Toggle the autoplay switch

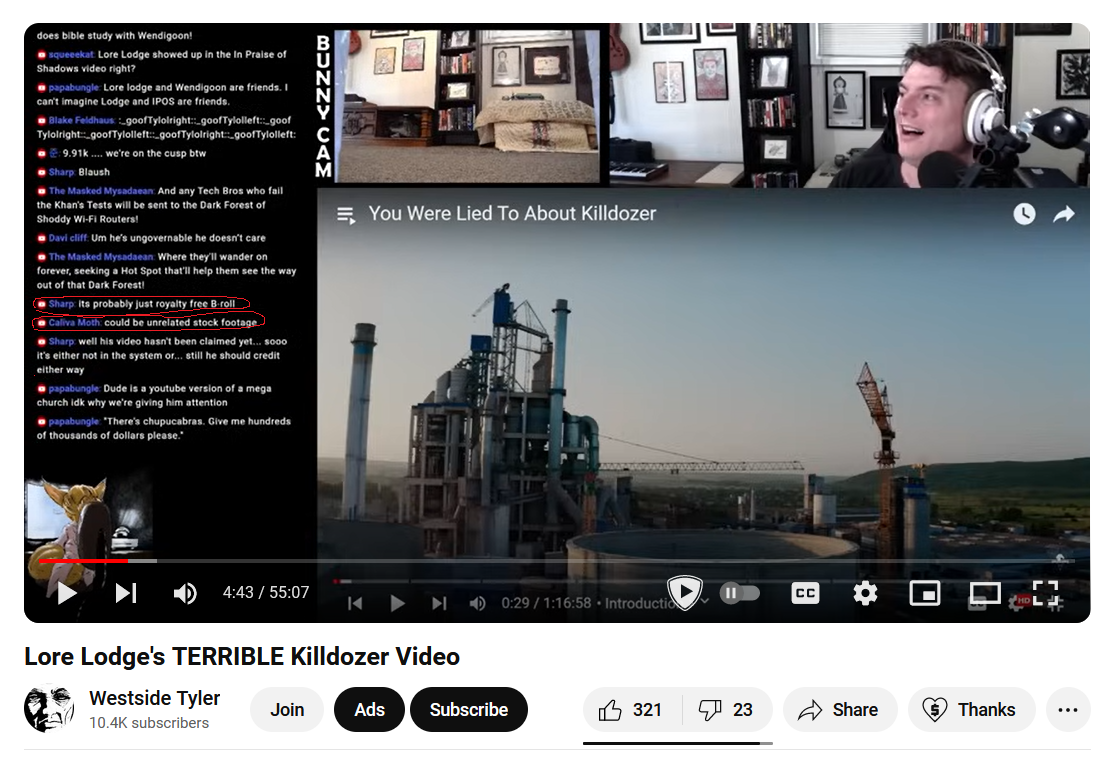739,593
